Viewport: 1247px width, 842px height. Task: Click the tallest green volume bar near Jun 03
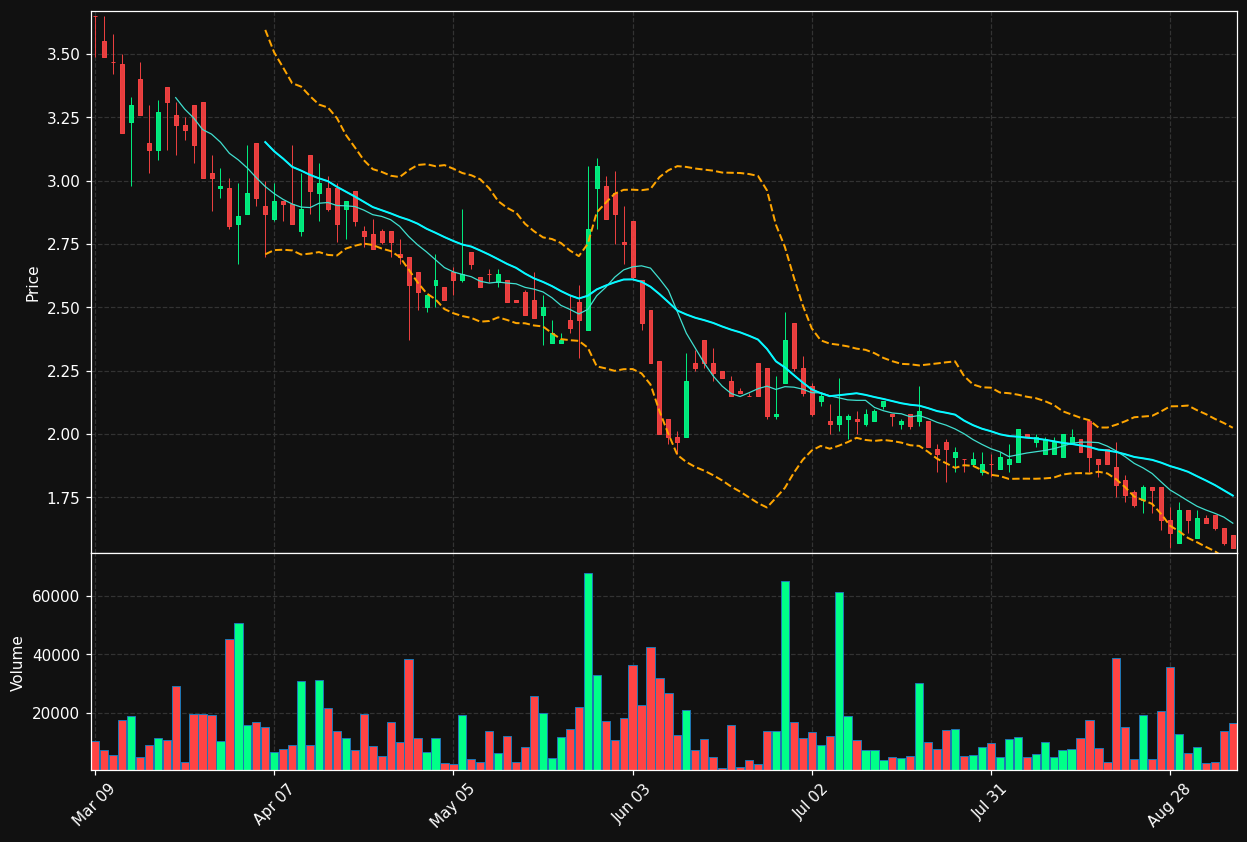[588, 671]
